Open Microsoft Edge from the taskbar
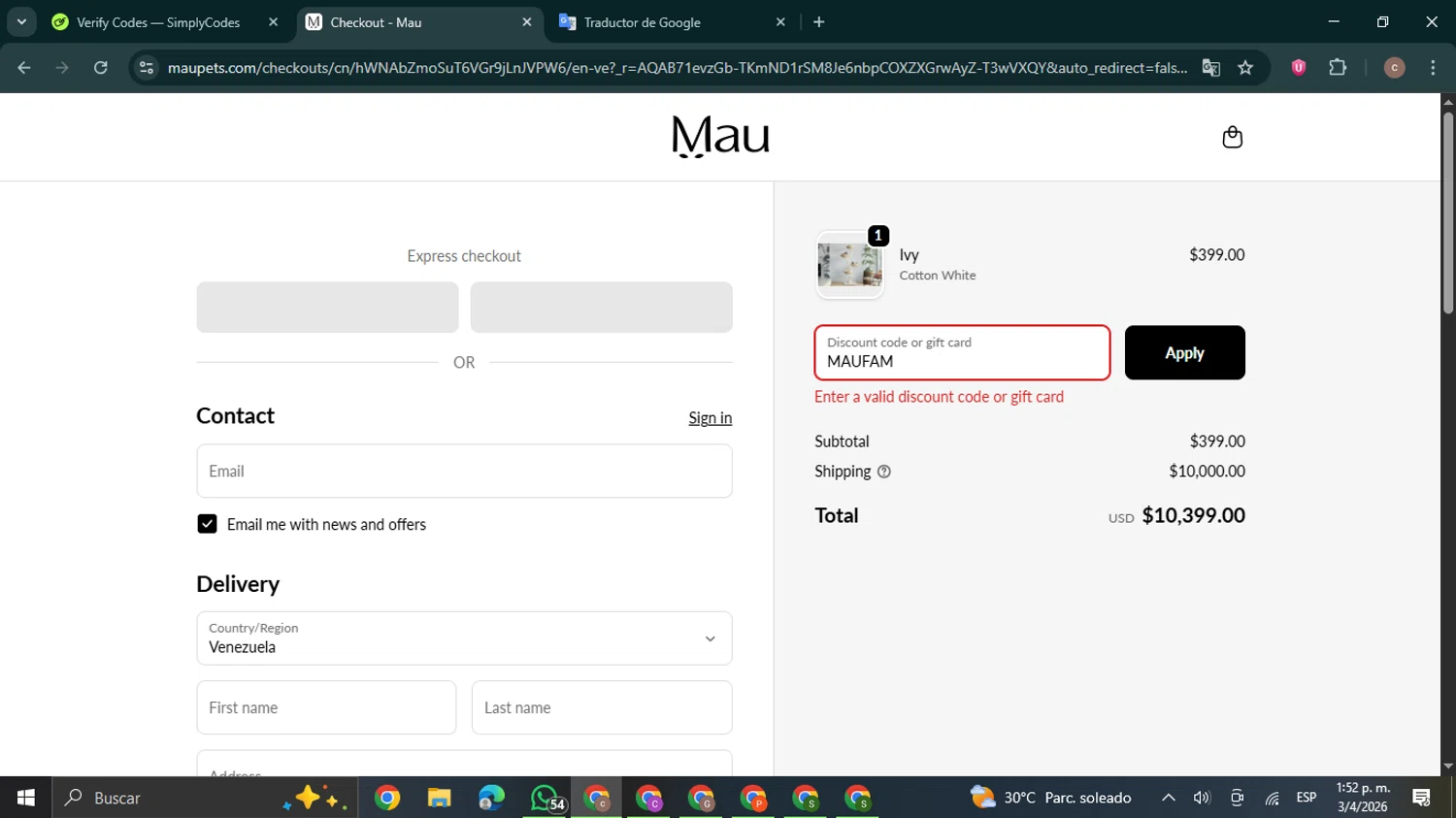This screenshot has height=818, width=1456. point(491,798)
